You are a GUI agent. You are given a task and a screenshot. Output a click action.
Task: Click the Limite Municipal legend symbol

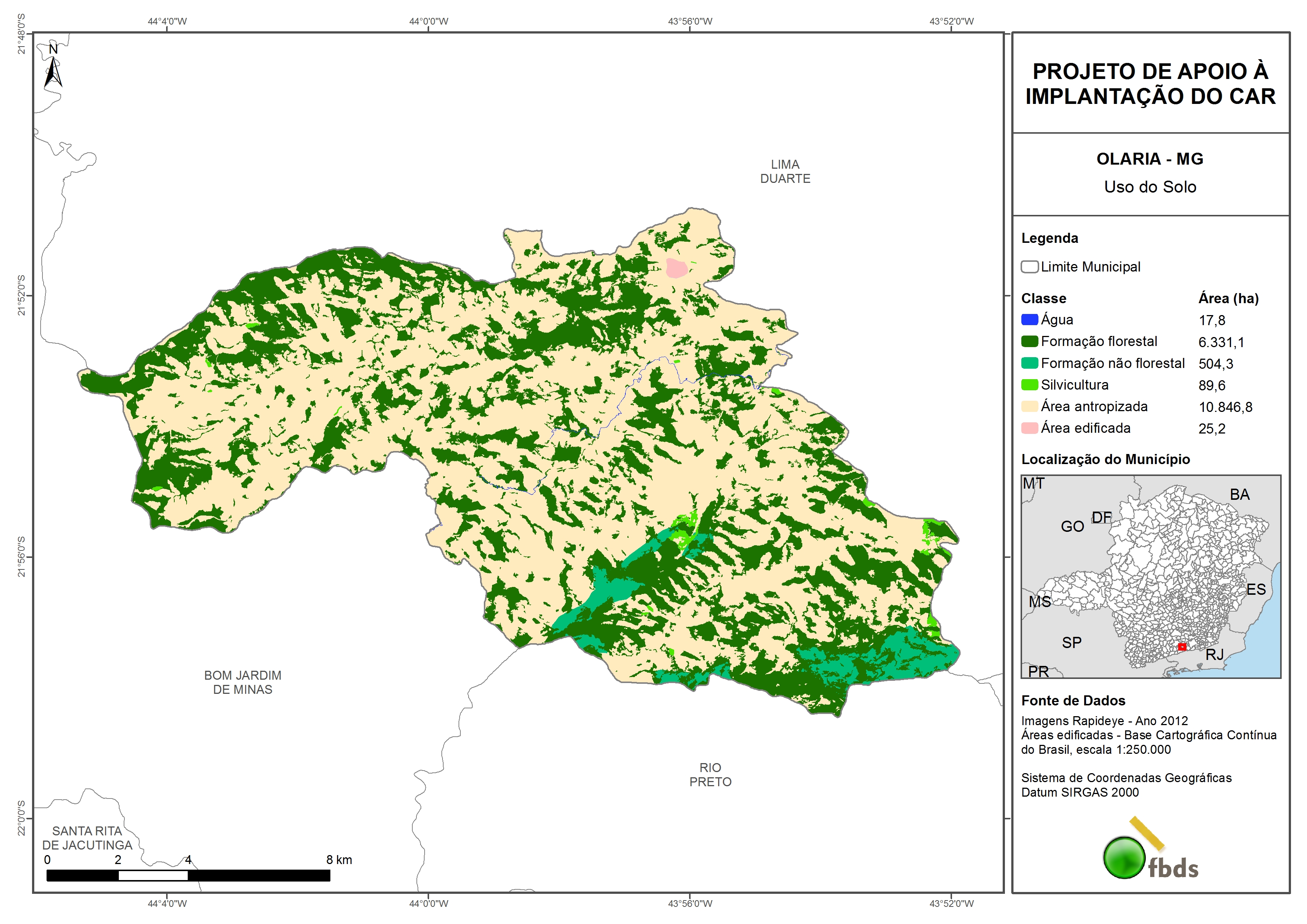[1029, 267]
